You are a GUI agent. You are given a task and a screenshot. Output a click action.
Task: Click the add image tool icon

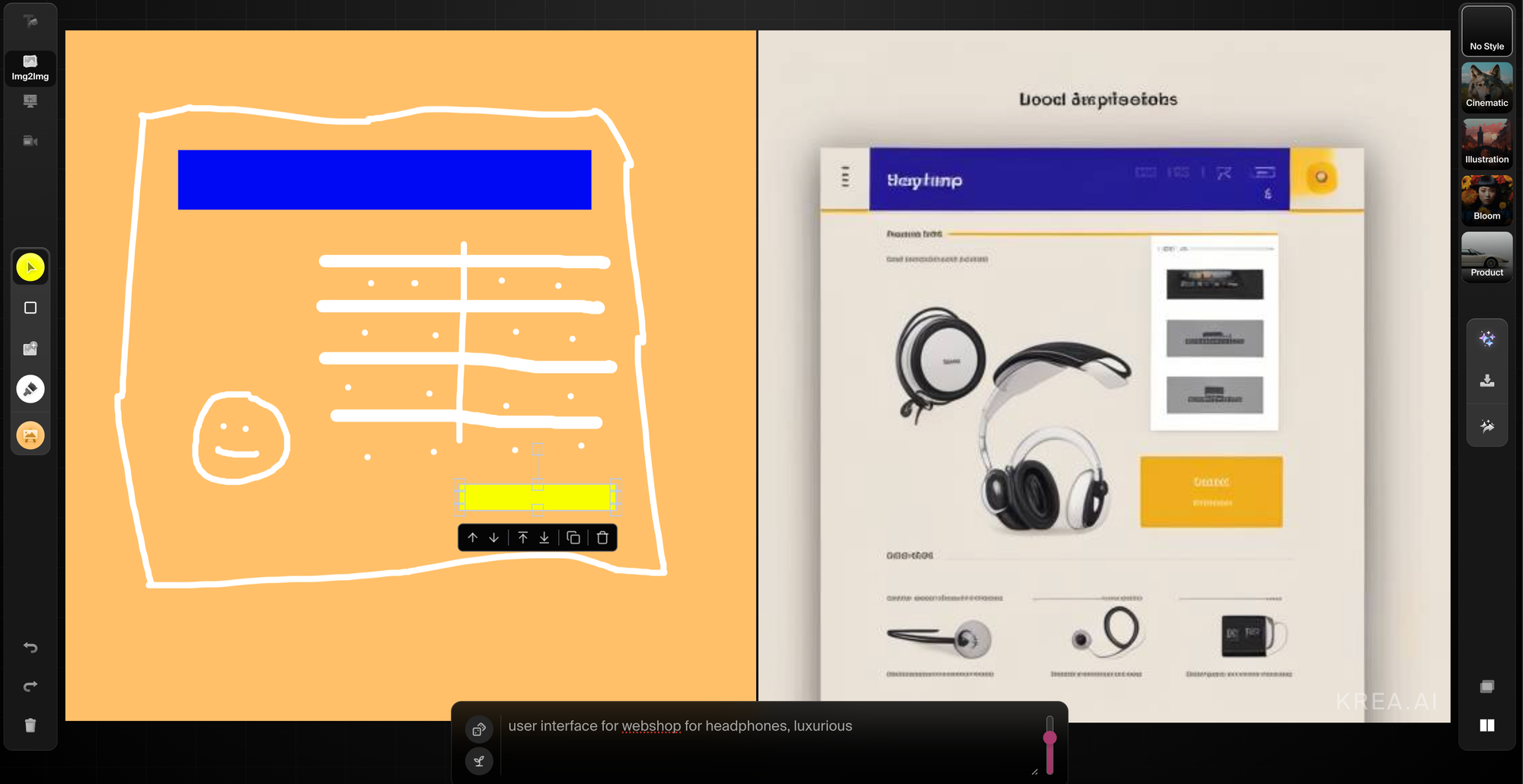coord(30,349)
